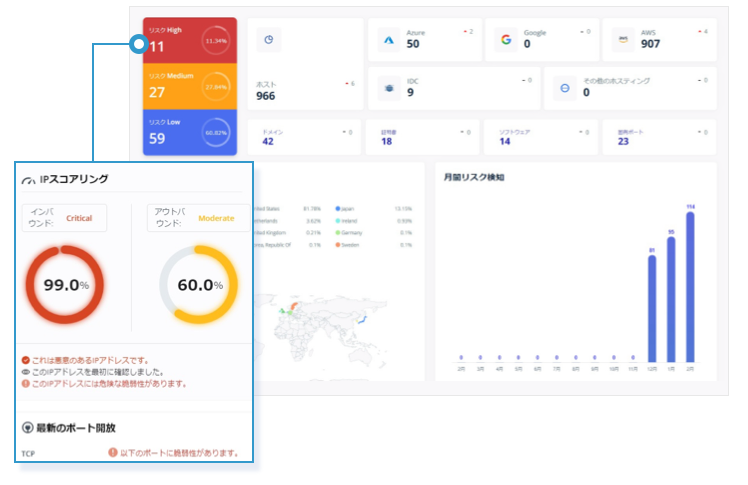The image size is (748, 485).
Task: Click Japan highlighted on the world map
Action: coord(362,320)
